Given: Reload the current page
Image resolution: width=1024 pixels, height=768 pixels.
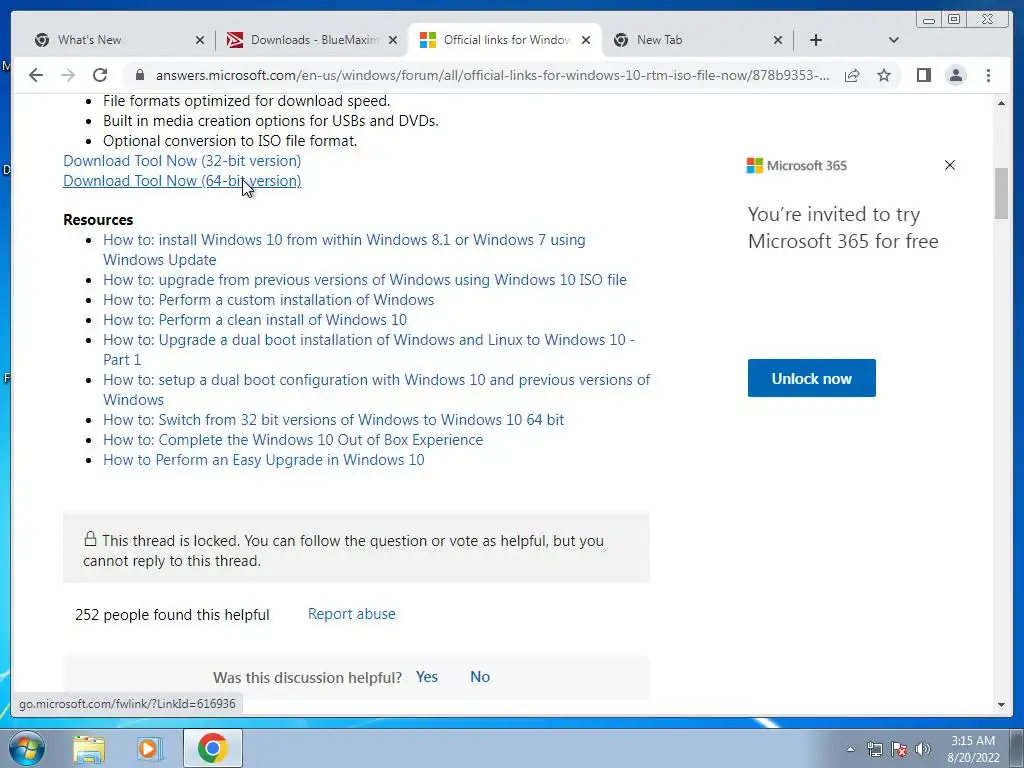Looking at the screenshot, I should point(100,75).
